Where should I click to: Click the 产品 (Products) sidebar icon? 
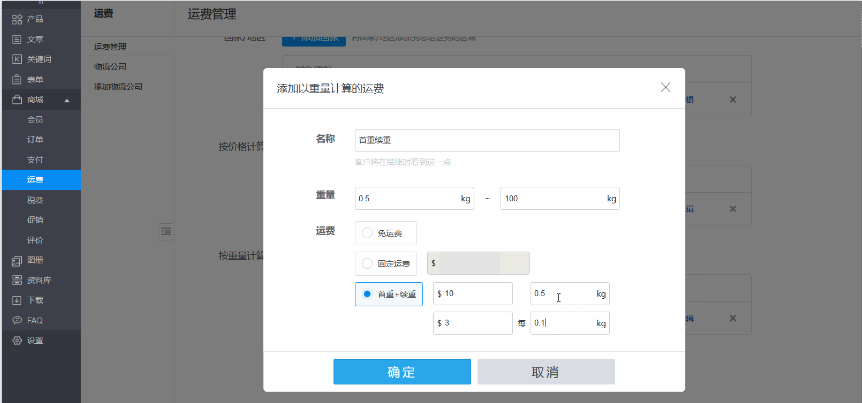17,19
